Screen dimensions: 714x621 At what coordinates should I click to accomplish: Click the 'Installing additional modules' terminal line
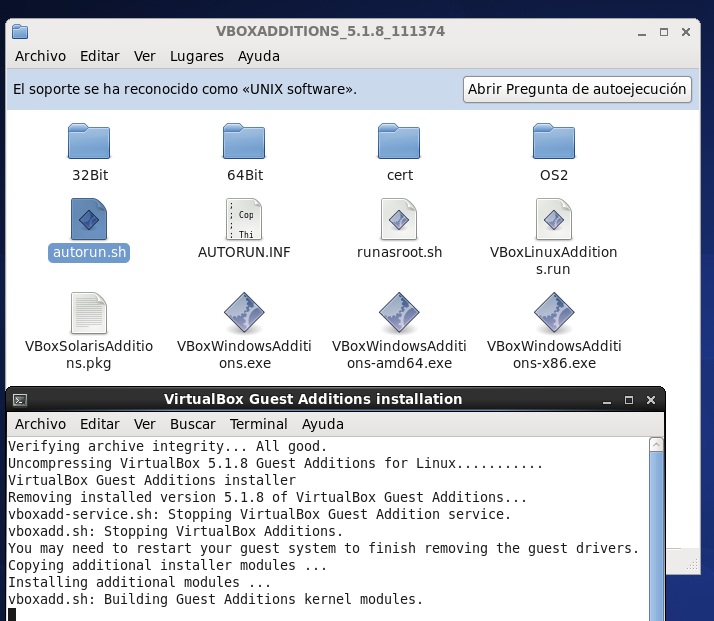click(139, 582)
